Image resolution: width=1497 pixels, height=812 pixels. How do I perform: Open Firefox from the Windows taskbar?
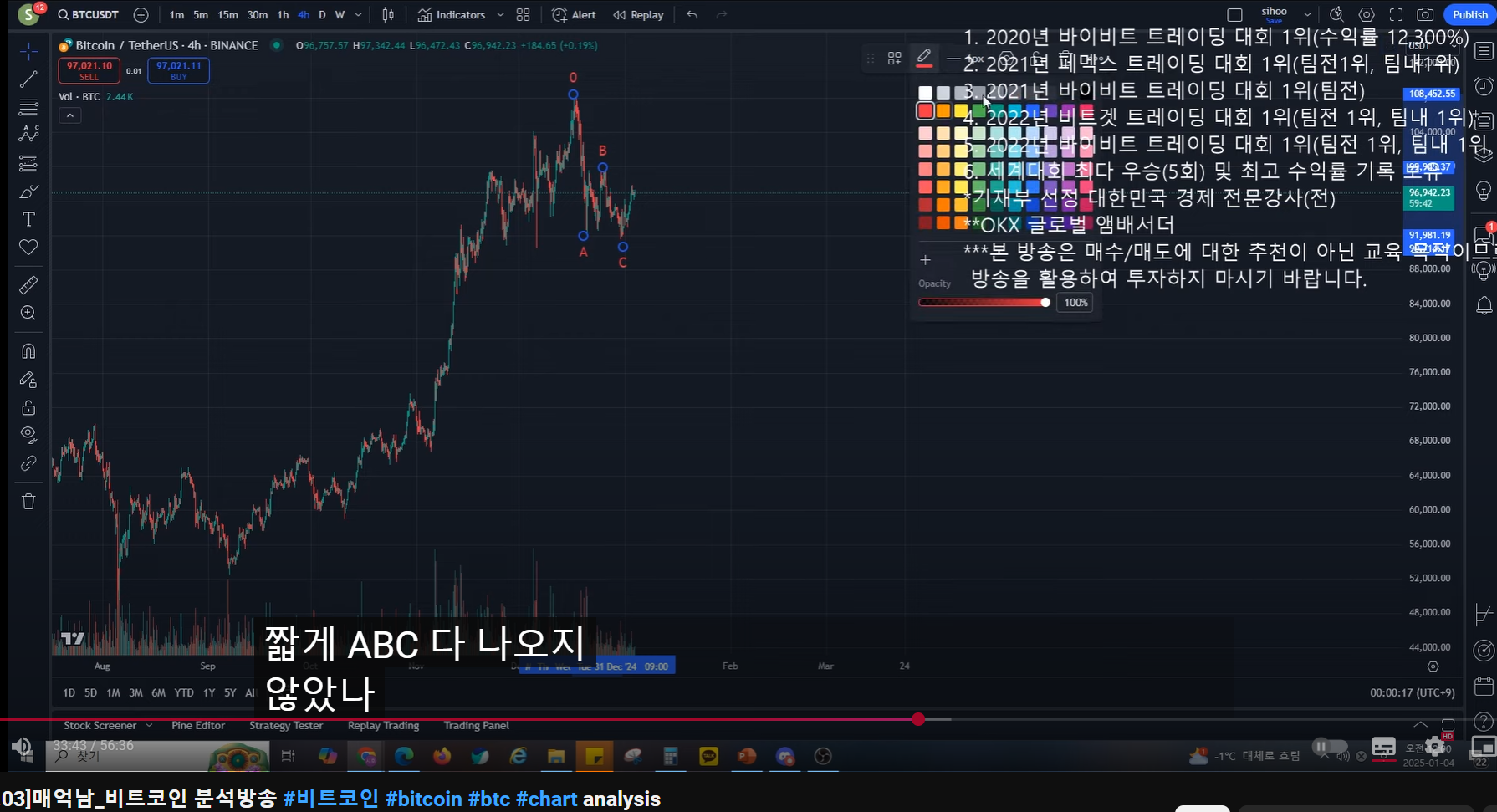point(442,756)
